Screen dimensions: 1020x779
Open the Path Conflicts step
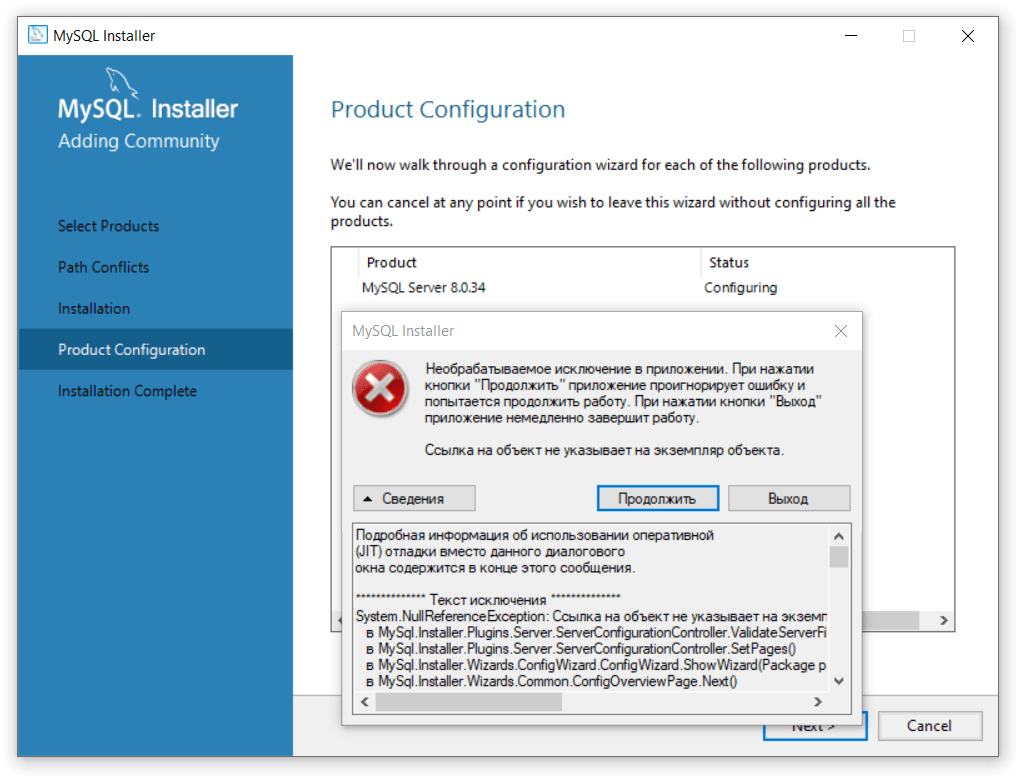(104, 267)
